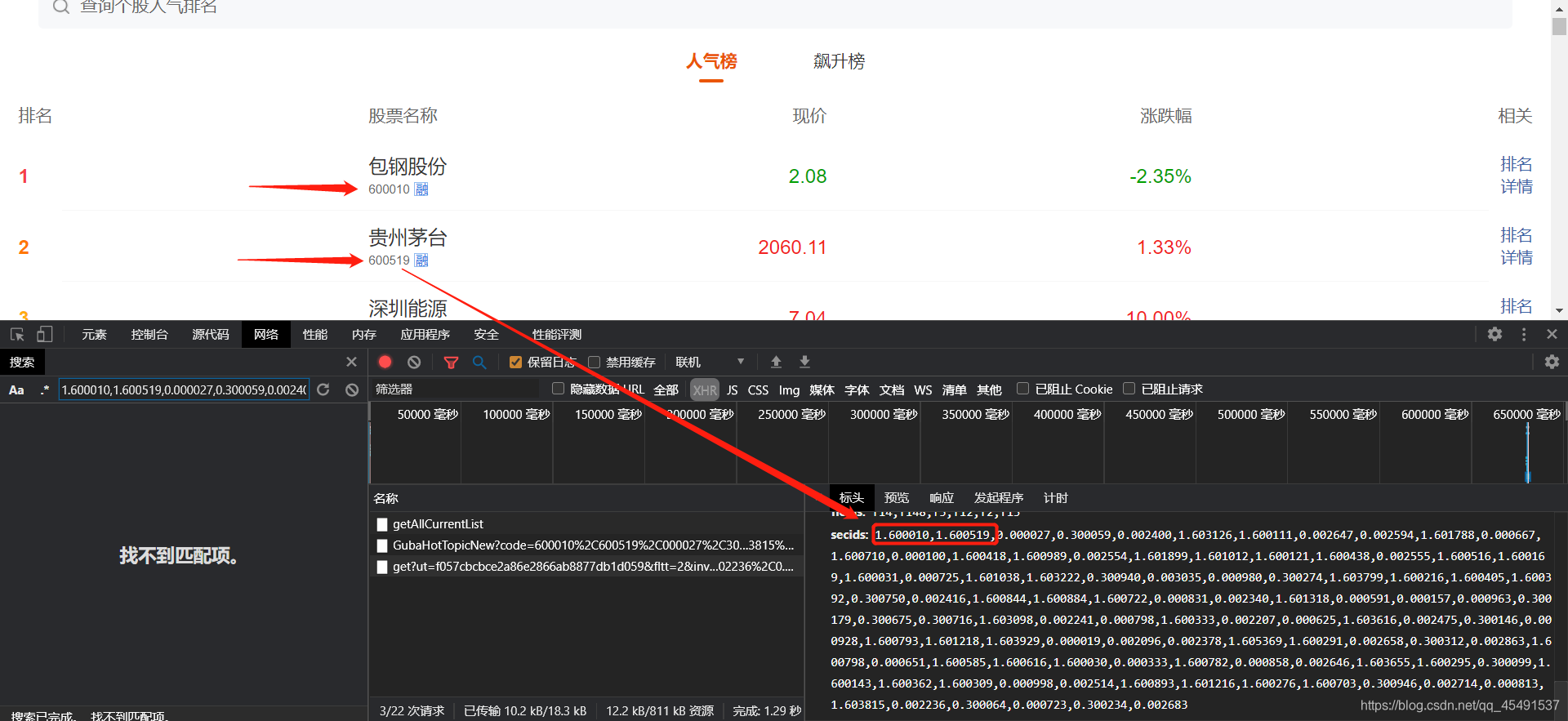Show all request types filter
Screen dimensions: 1568x721
tap(666, 389)
